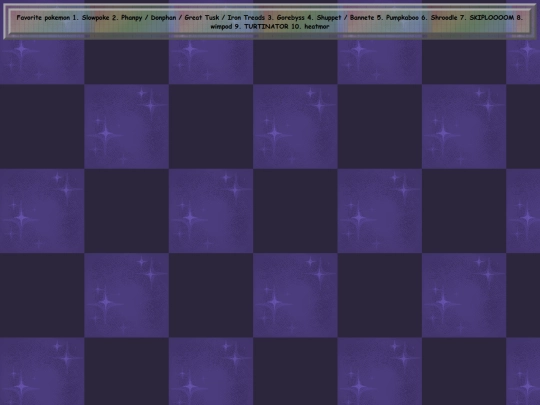Click "wimpod" on the second line
This screenshot has width=540, height=405.
pos(221,27)
